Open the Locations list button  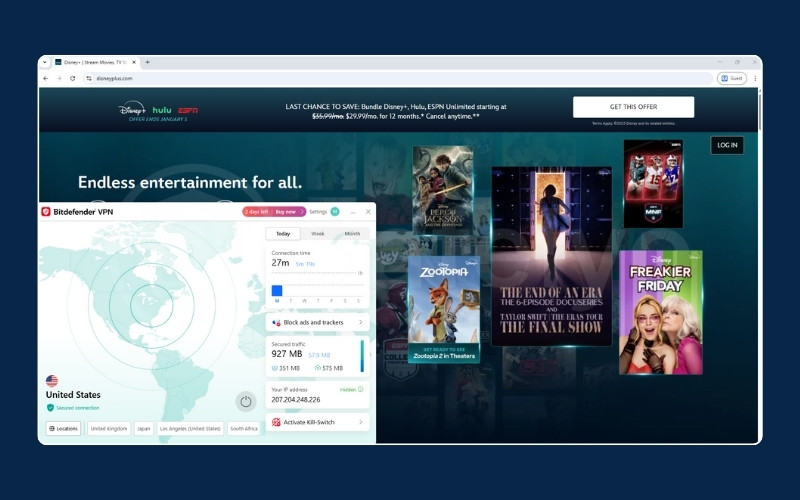point(64,429)
